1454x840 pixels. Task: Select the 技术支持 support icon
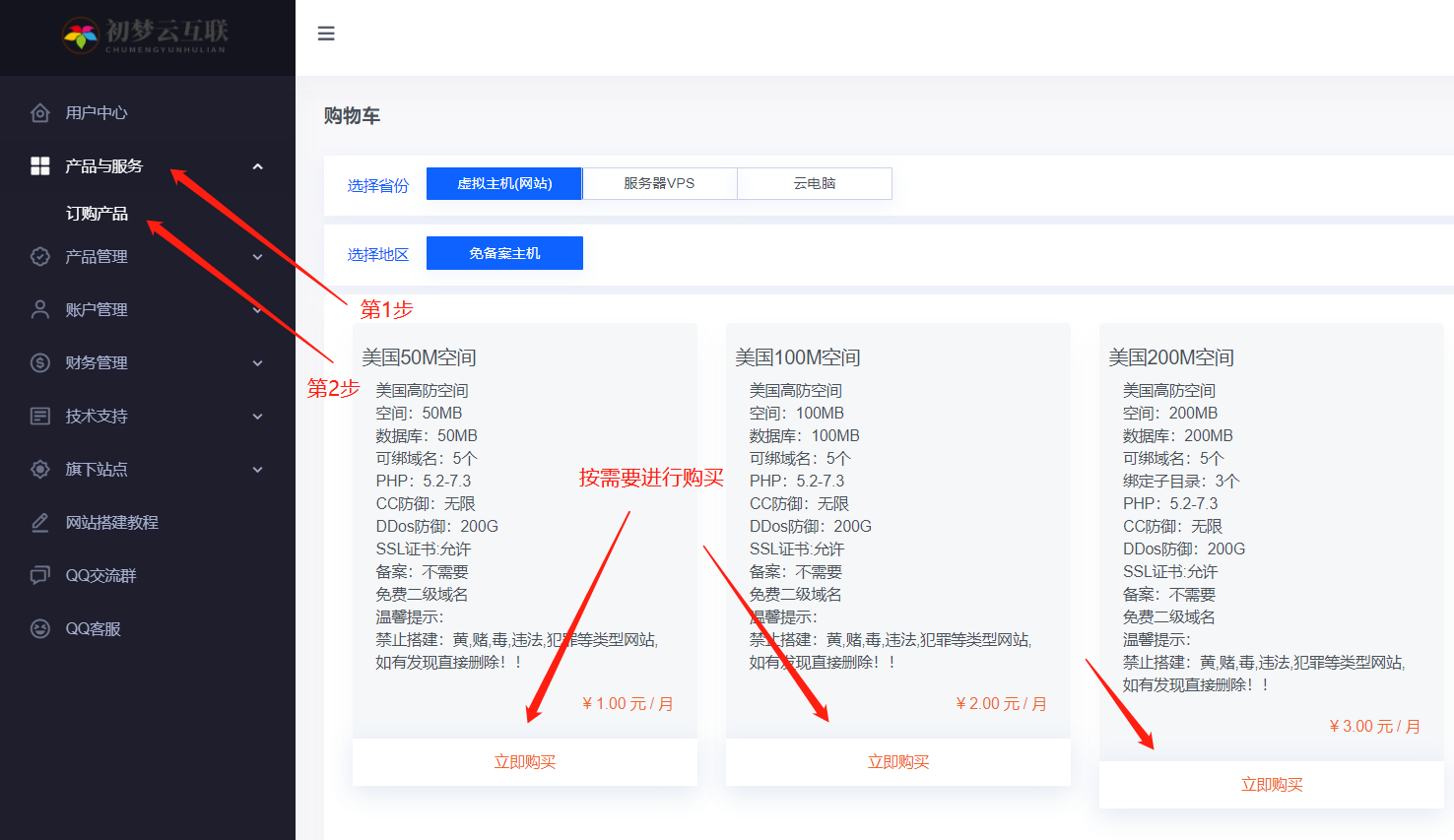click(x=39, y=416)
